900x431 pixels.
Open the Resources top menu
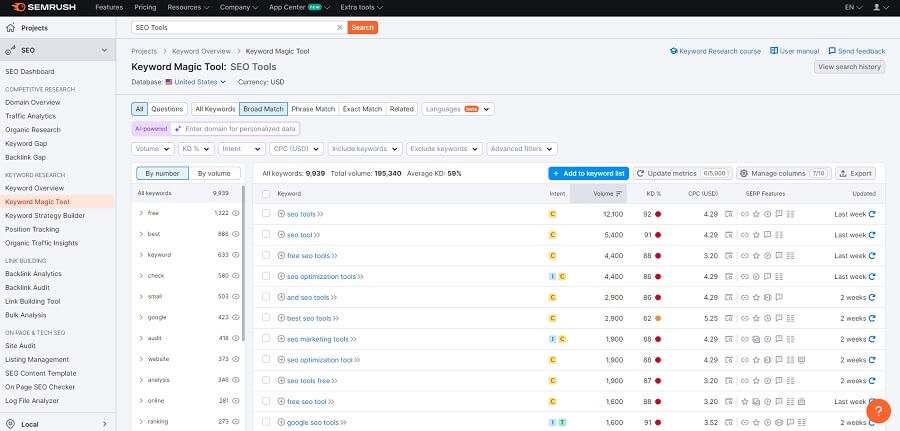tap(188, 7)
